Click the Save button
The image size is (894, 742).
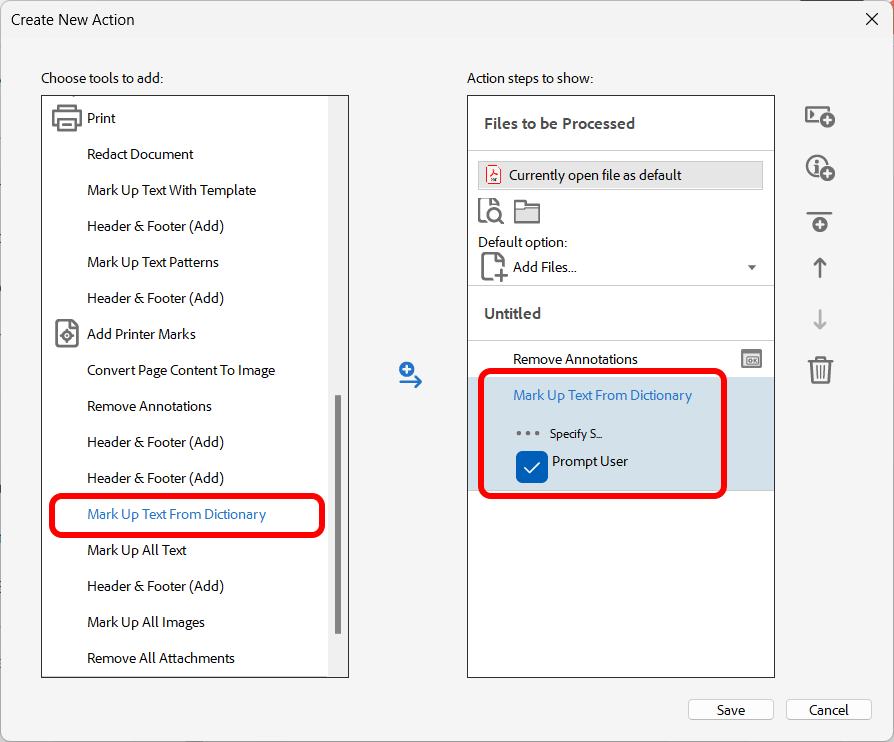tap(730, 710)
